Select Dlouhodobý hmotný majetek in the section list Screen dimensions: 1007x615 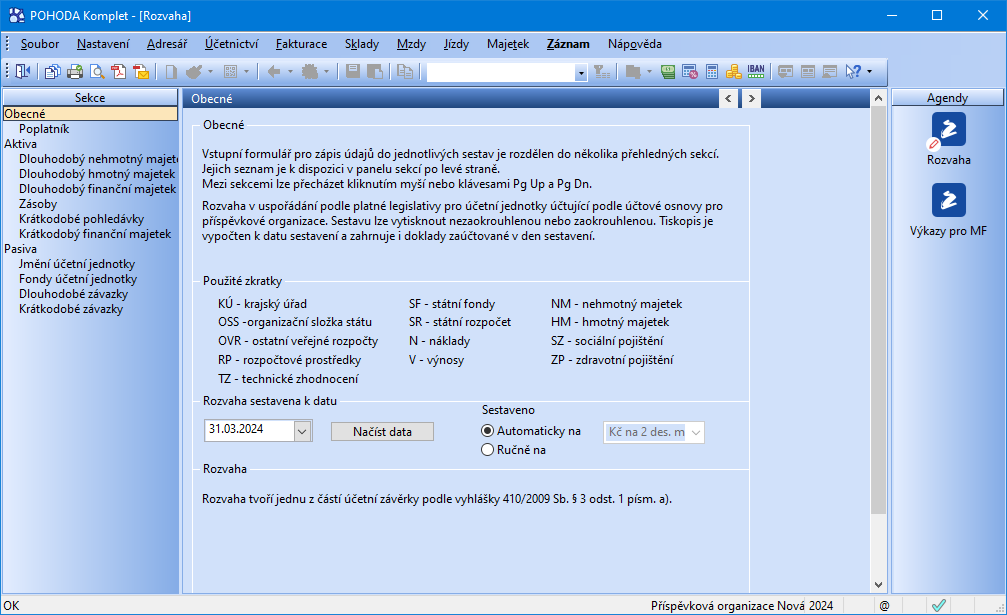[97, 174]
